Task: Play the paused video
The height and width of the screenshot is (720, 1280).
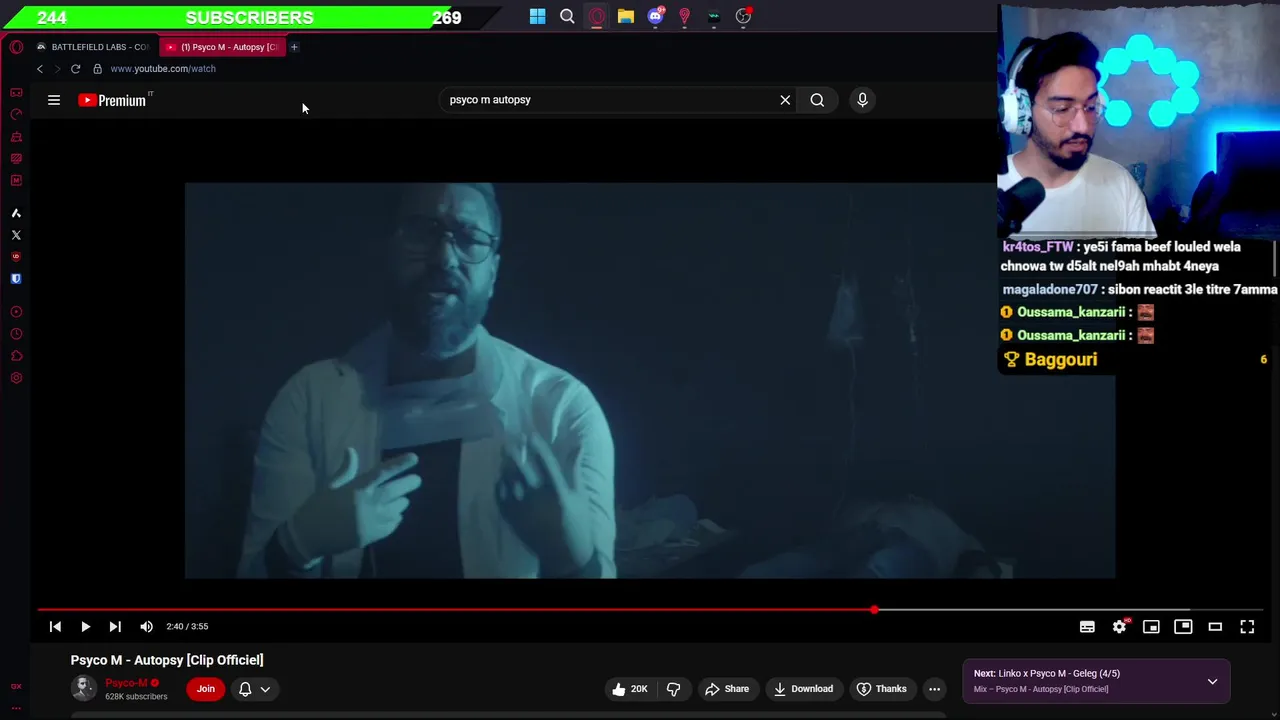Action: [85, 626]
